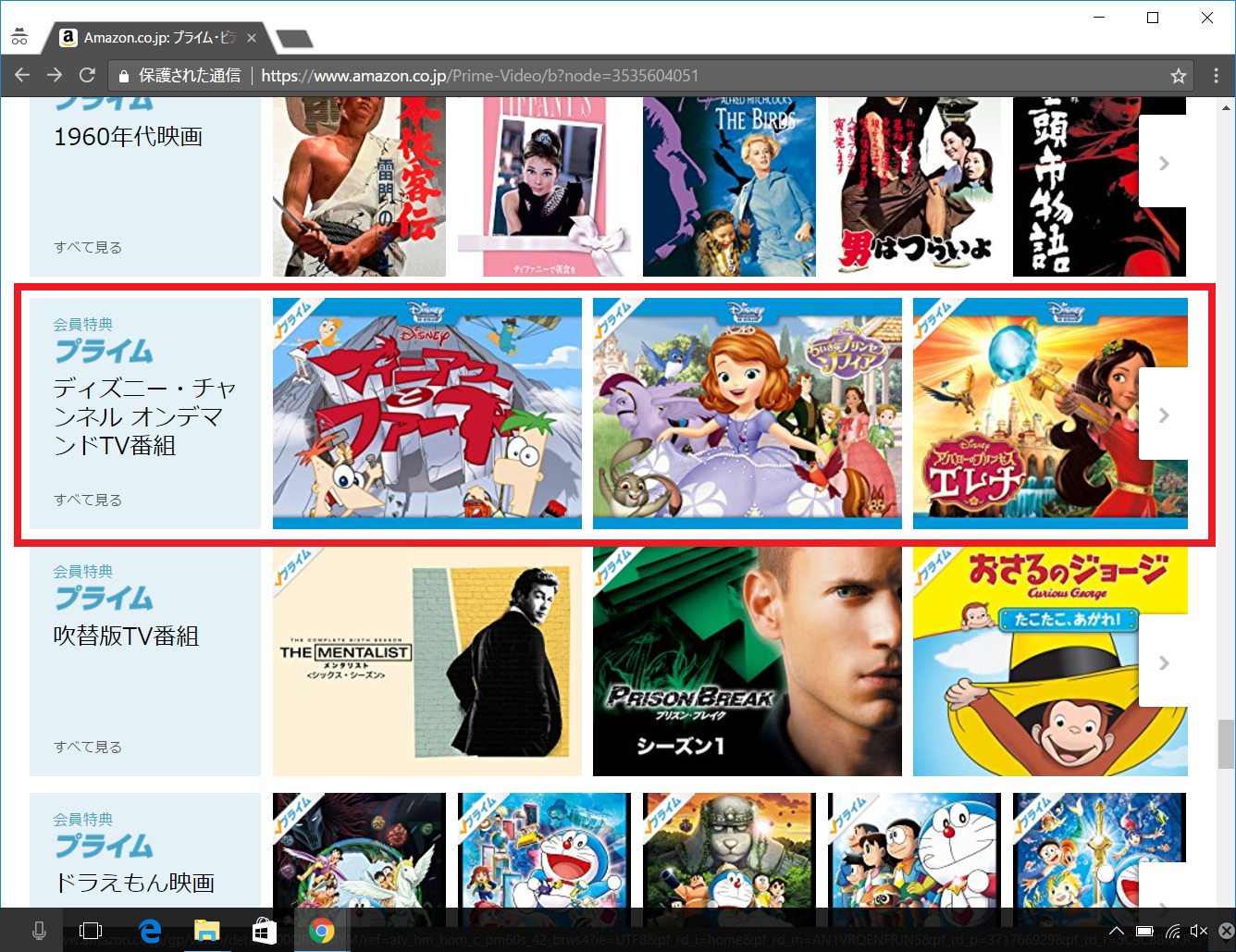This screenshot has width=1236, height=952.
Task: Click the page vertical scrollbar thumb
Action: click(1227, 744)
